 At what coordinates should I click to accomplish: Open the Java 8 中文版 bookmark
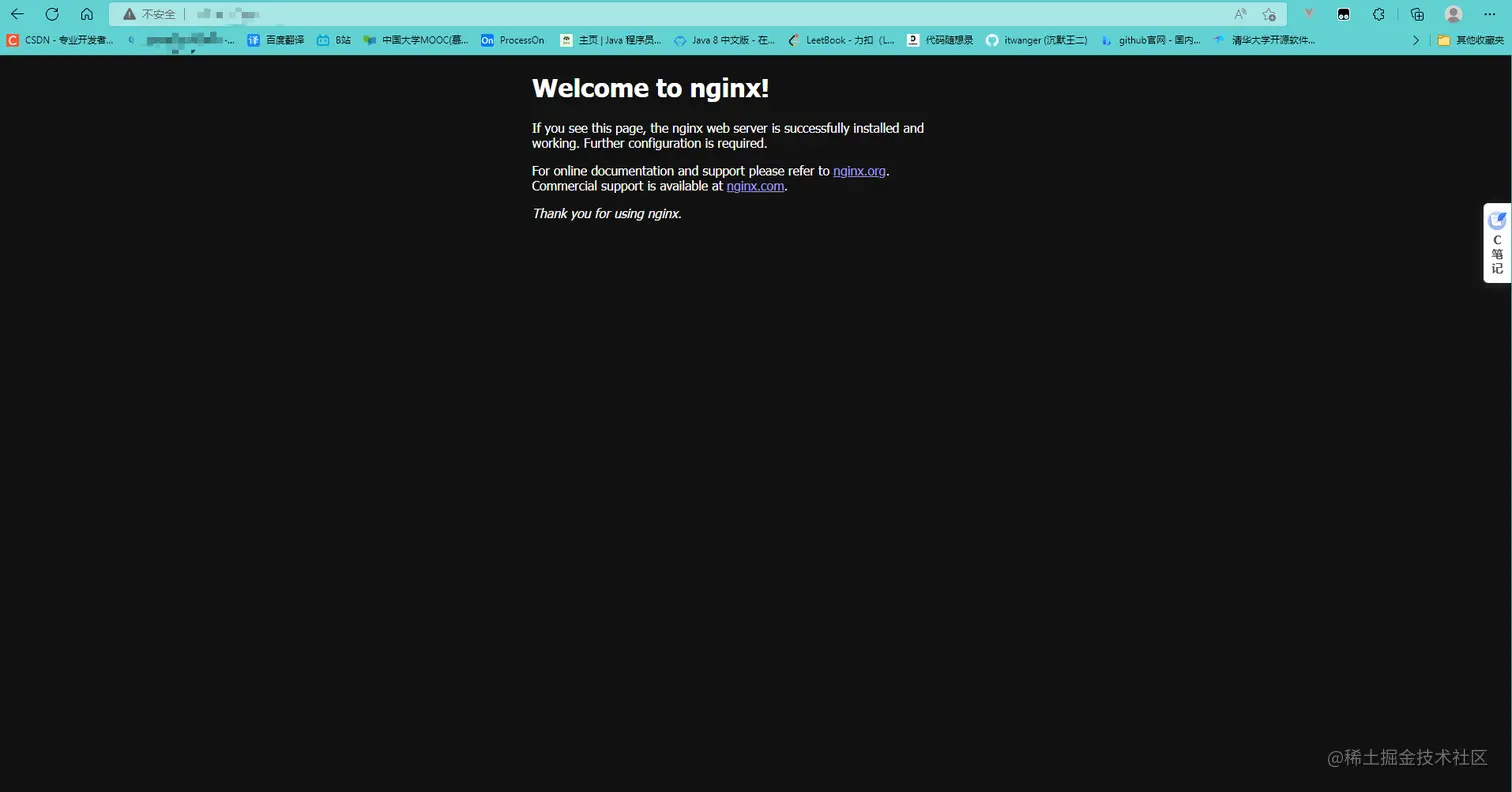coord(724,40)
